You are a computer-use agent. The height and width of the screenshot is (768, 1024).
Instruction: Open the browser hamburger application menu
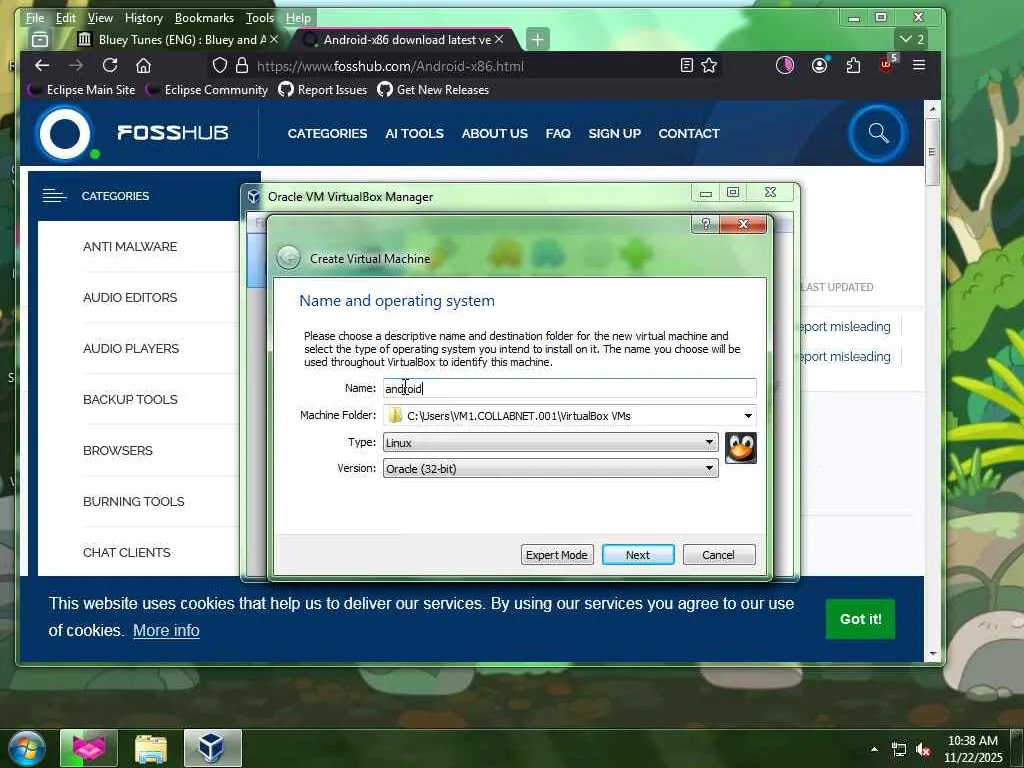(x=919, y=65)
